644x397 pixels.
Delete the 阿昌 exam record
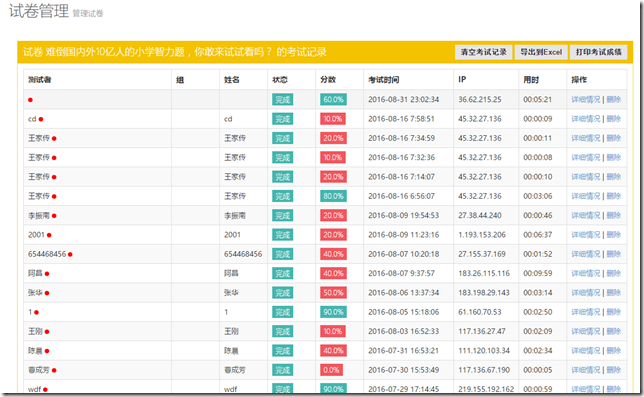(614, 273)
